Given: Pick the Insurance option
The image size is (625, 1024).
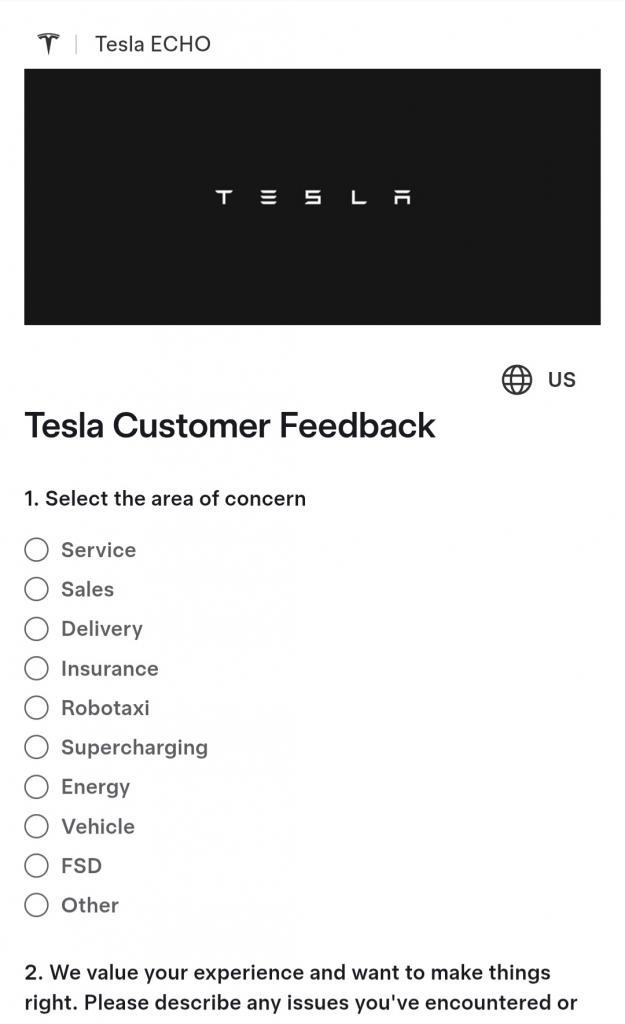Looking at the screenshot, I should tap(37, 668).
